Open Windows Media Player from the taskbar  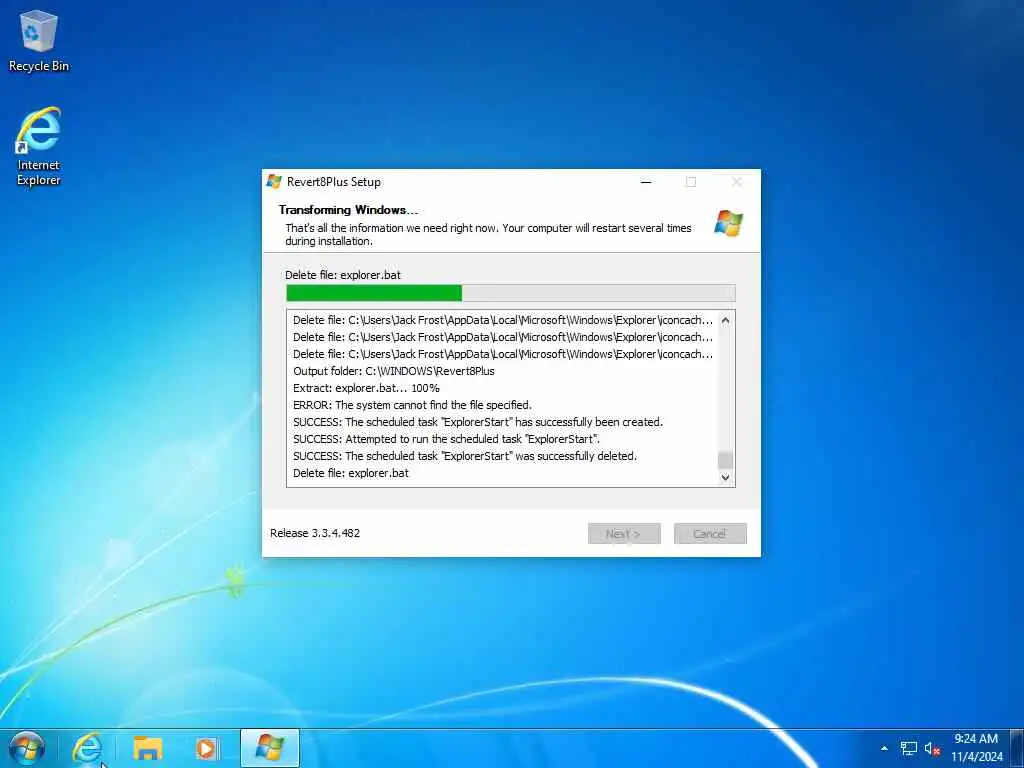pos(207,748)
